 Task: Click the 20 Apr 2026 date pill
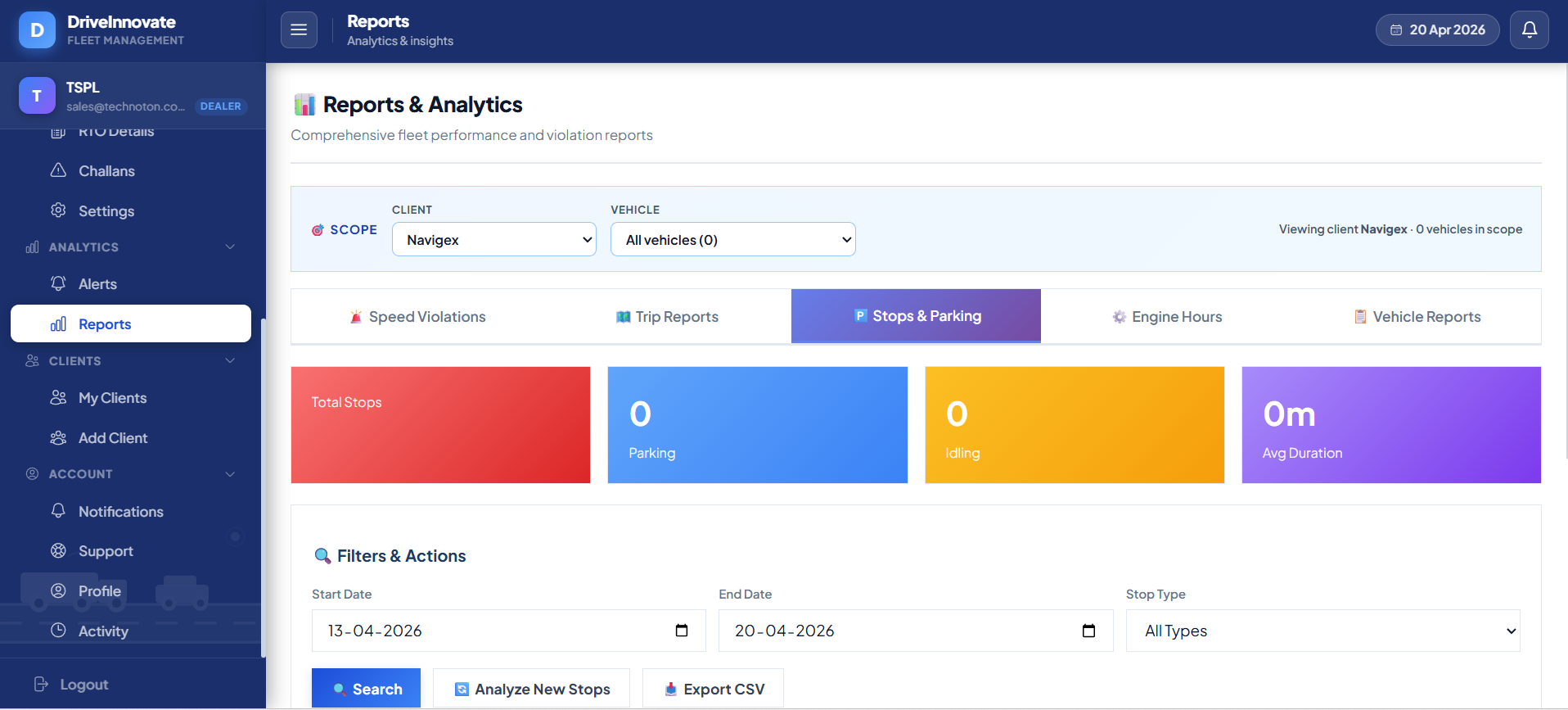(x=1438, y=30)
